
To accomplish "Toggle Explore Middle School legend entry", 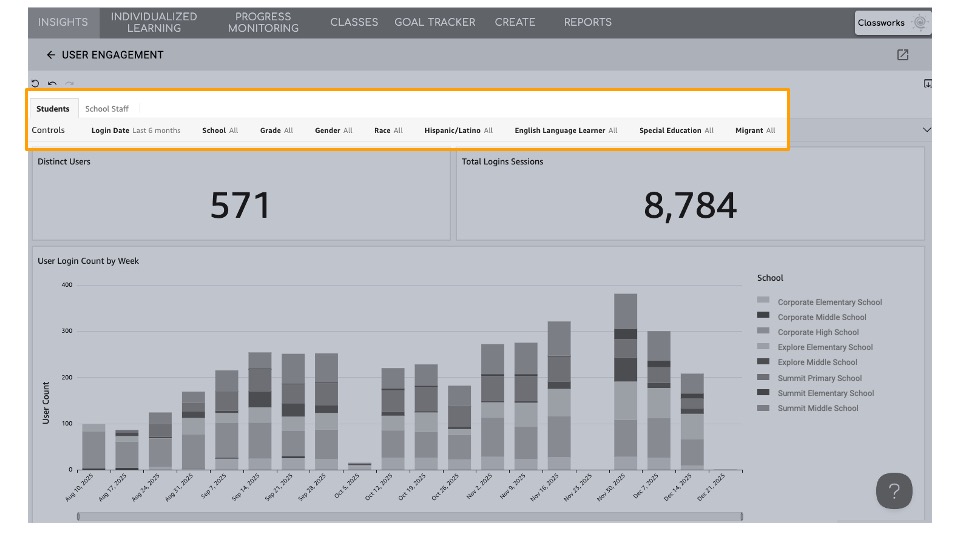I will (x=817, y=362).
